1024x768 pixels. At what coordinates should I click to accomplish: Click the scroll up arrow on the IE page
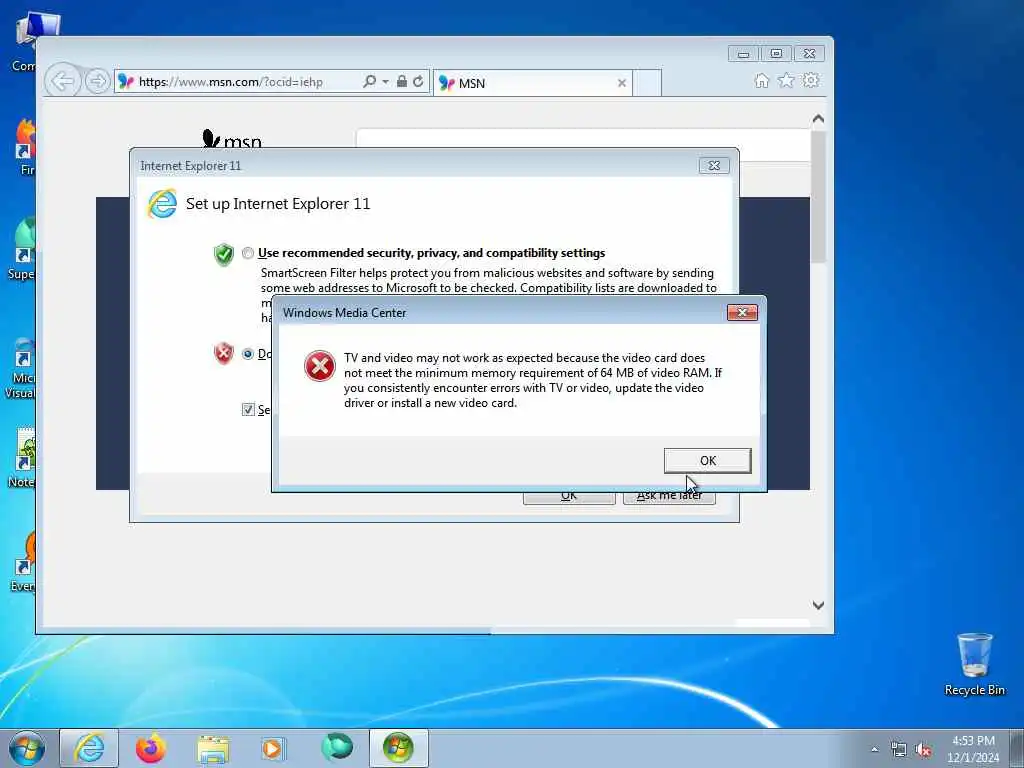coord(818,119)
